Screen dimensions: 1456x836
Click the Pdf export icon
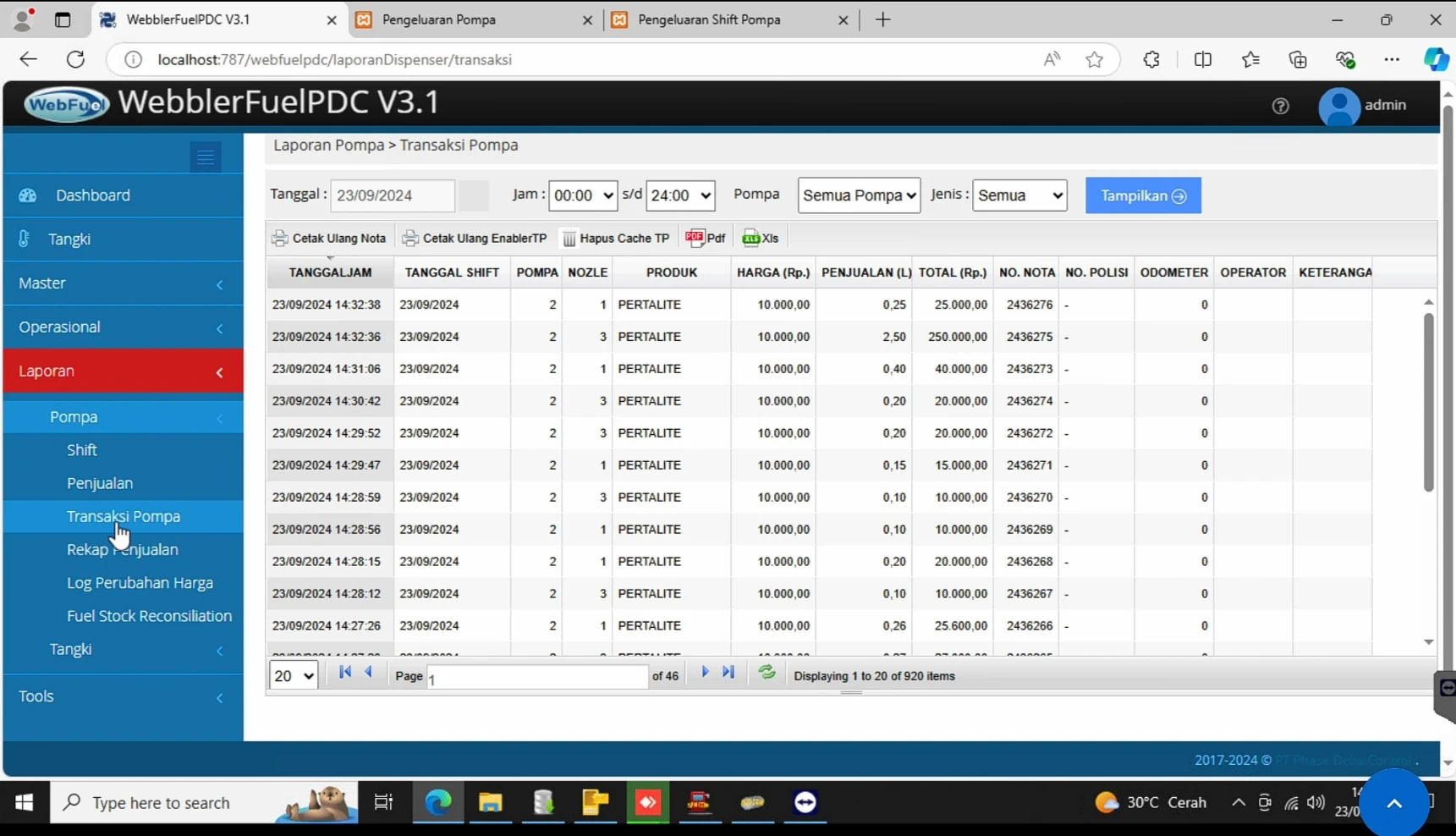(695, 238)
